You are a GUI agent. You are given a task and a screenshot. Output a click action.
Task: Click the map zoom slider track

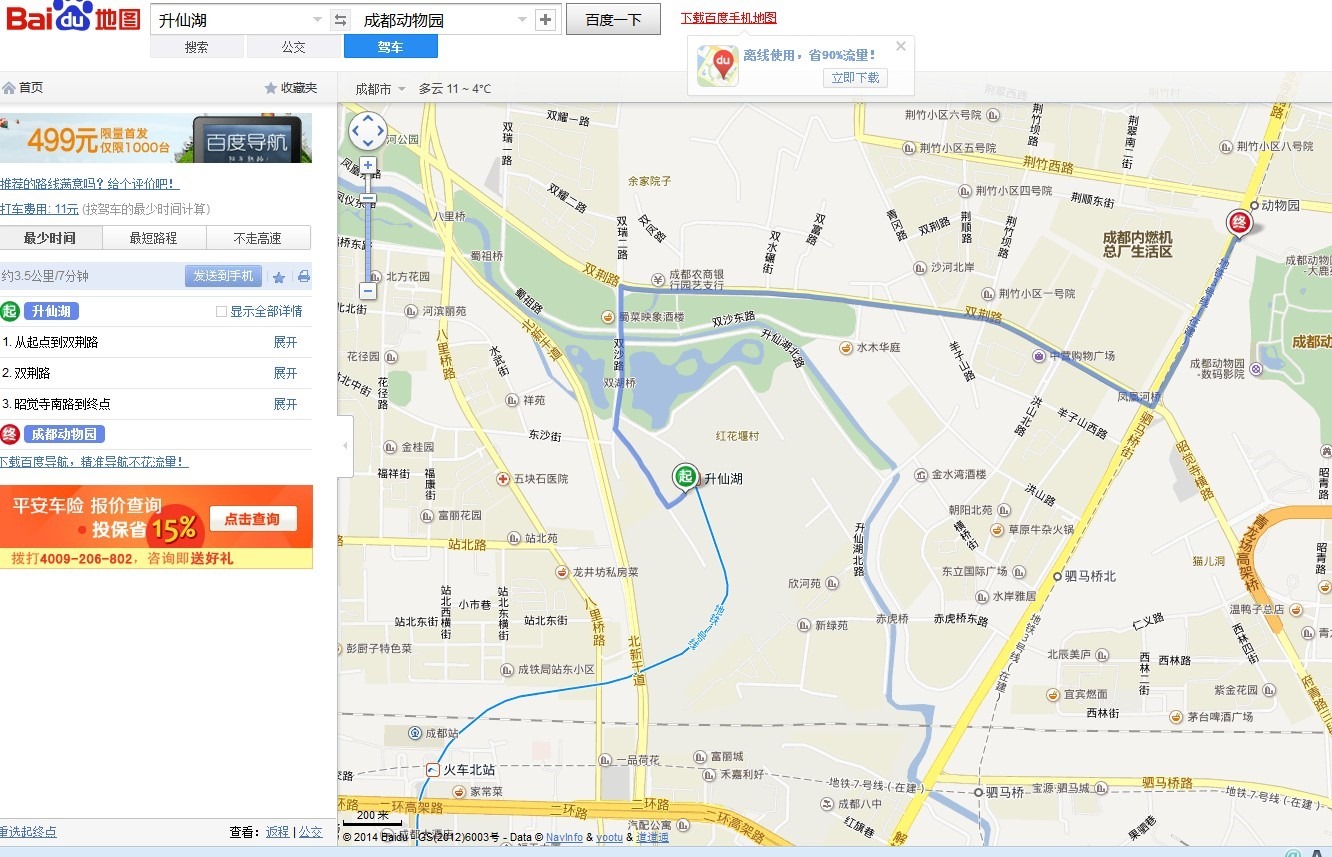click(x=368, y=228)
